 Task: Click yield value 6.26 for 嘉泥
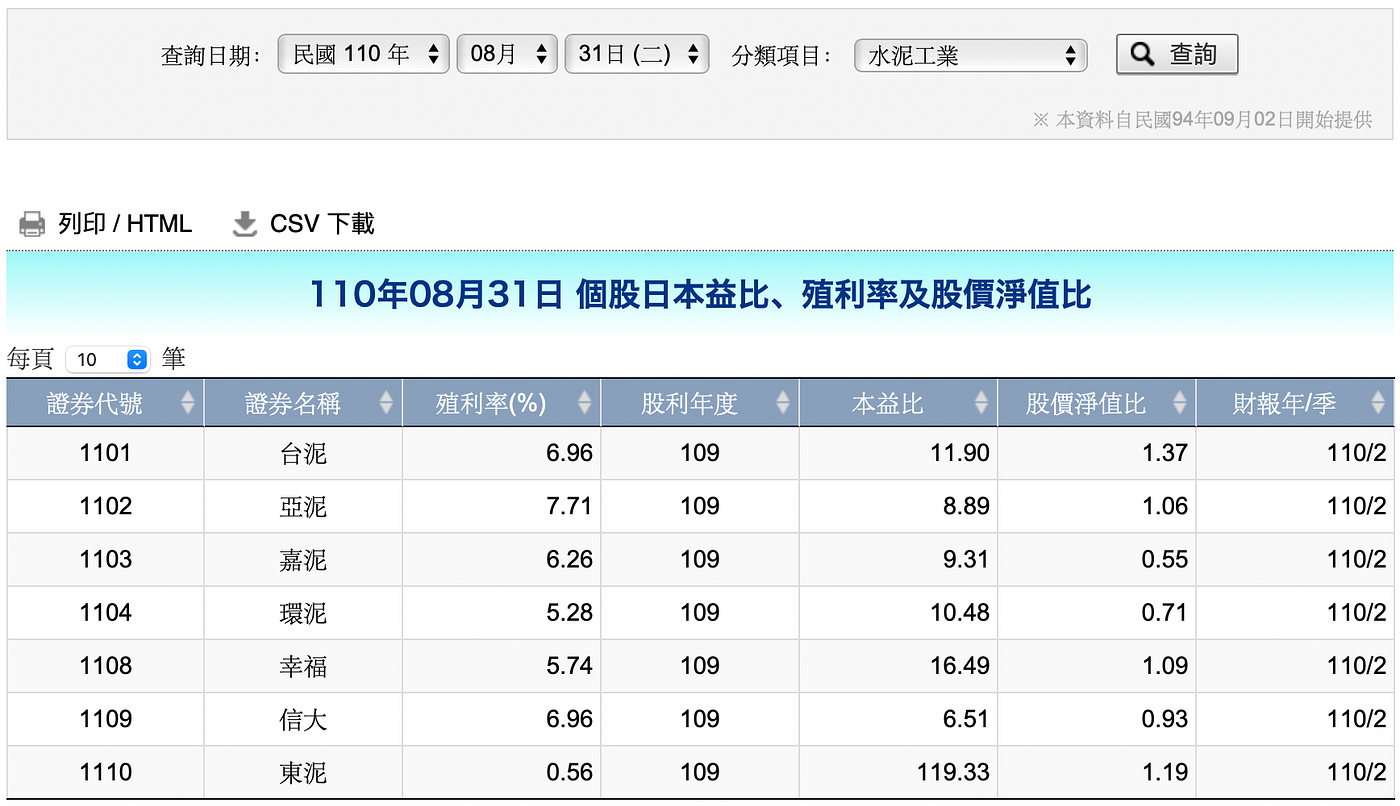click(x=570, y=559)
